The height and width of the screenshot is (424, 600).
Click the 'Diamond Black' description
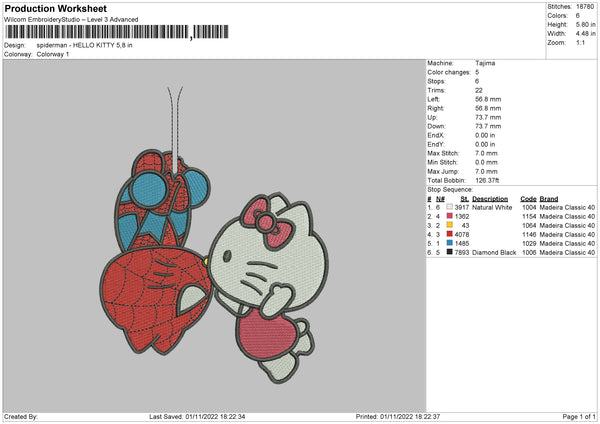coord(494,253)
